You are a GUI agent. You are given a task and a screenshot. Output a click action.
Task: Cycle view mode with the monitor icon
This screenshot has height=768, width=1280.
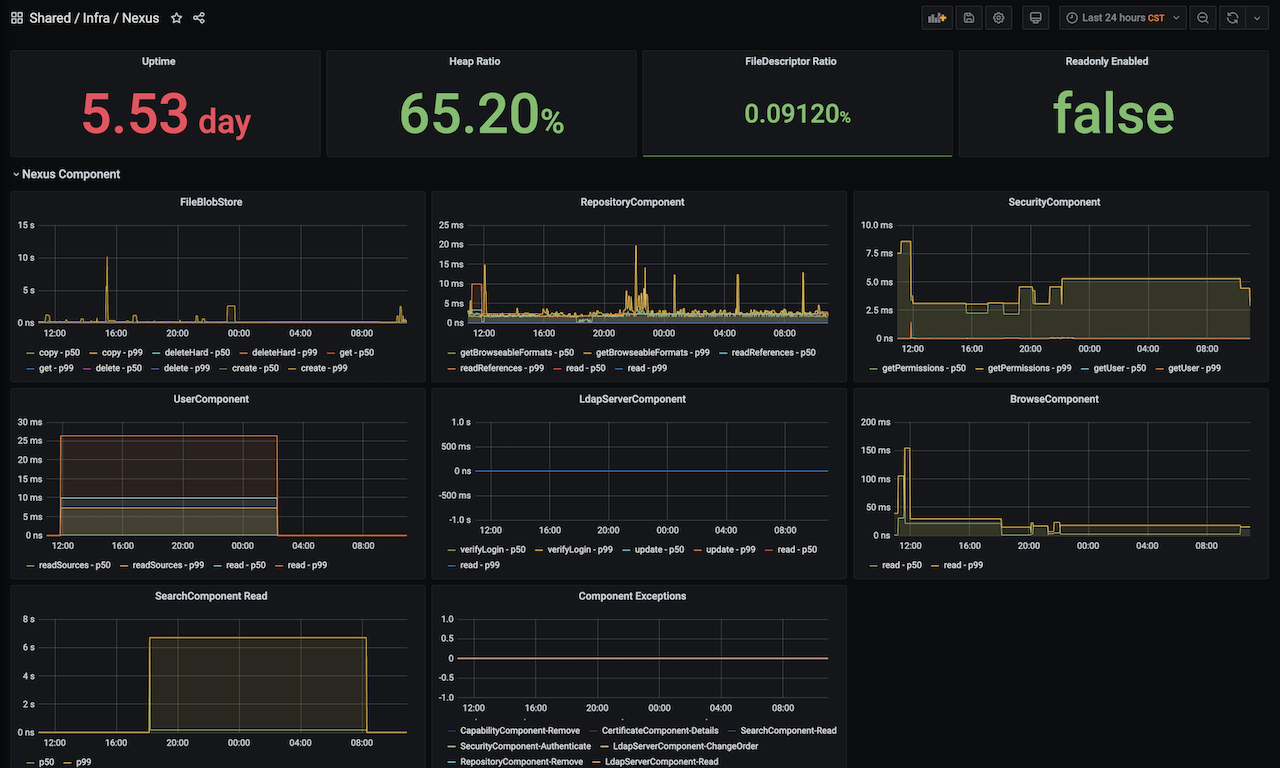[x=1036, y=18]
